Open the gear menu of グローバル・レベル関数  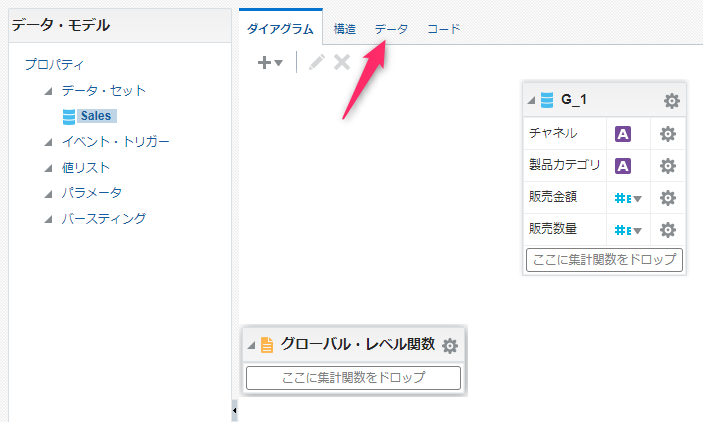450,346
